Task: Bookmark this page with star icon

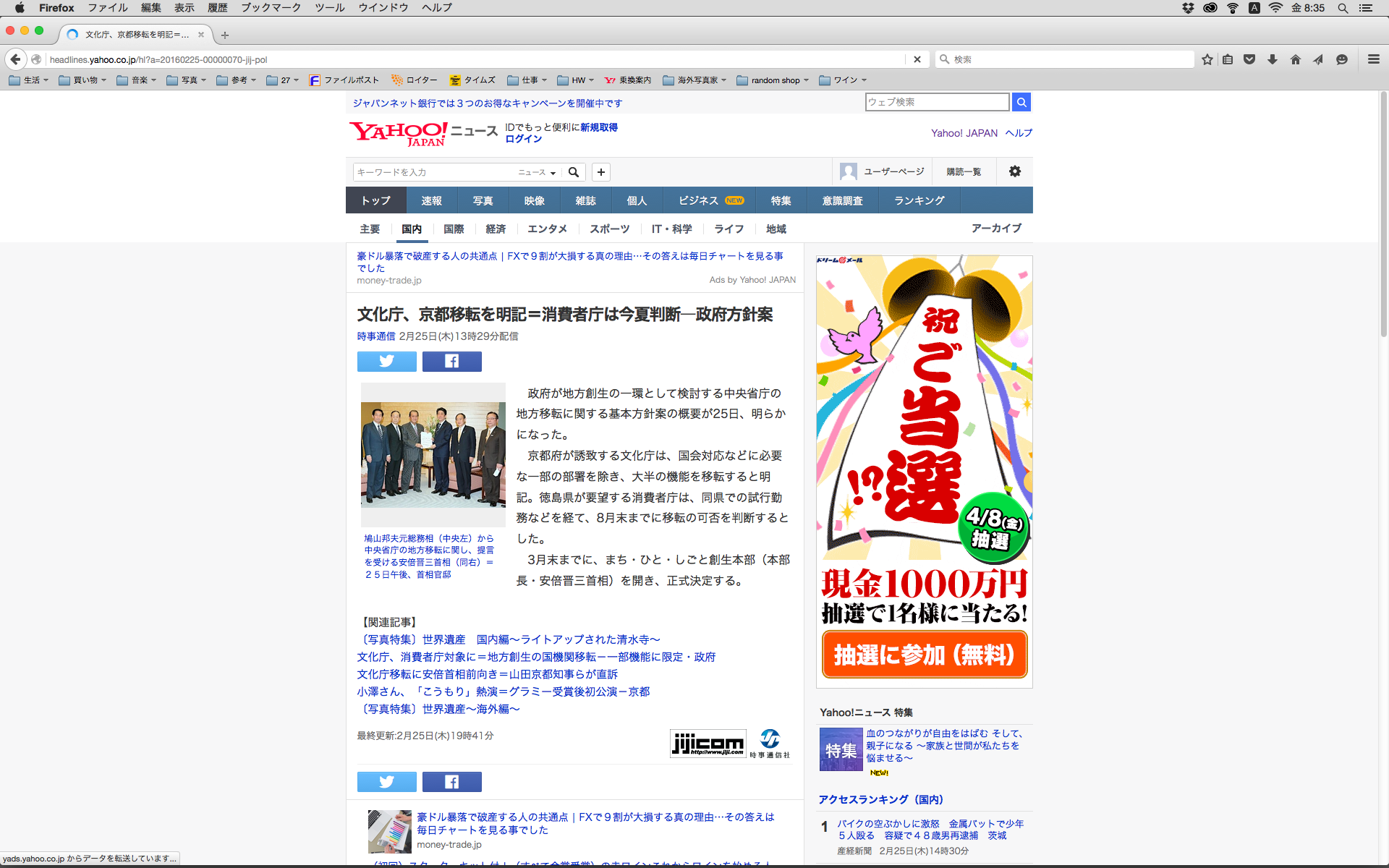Action: click(x=1207, y=59)
